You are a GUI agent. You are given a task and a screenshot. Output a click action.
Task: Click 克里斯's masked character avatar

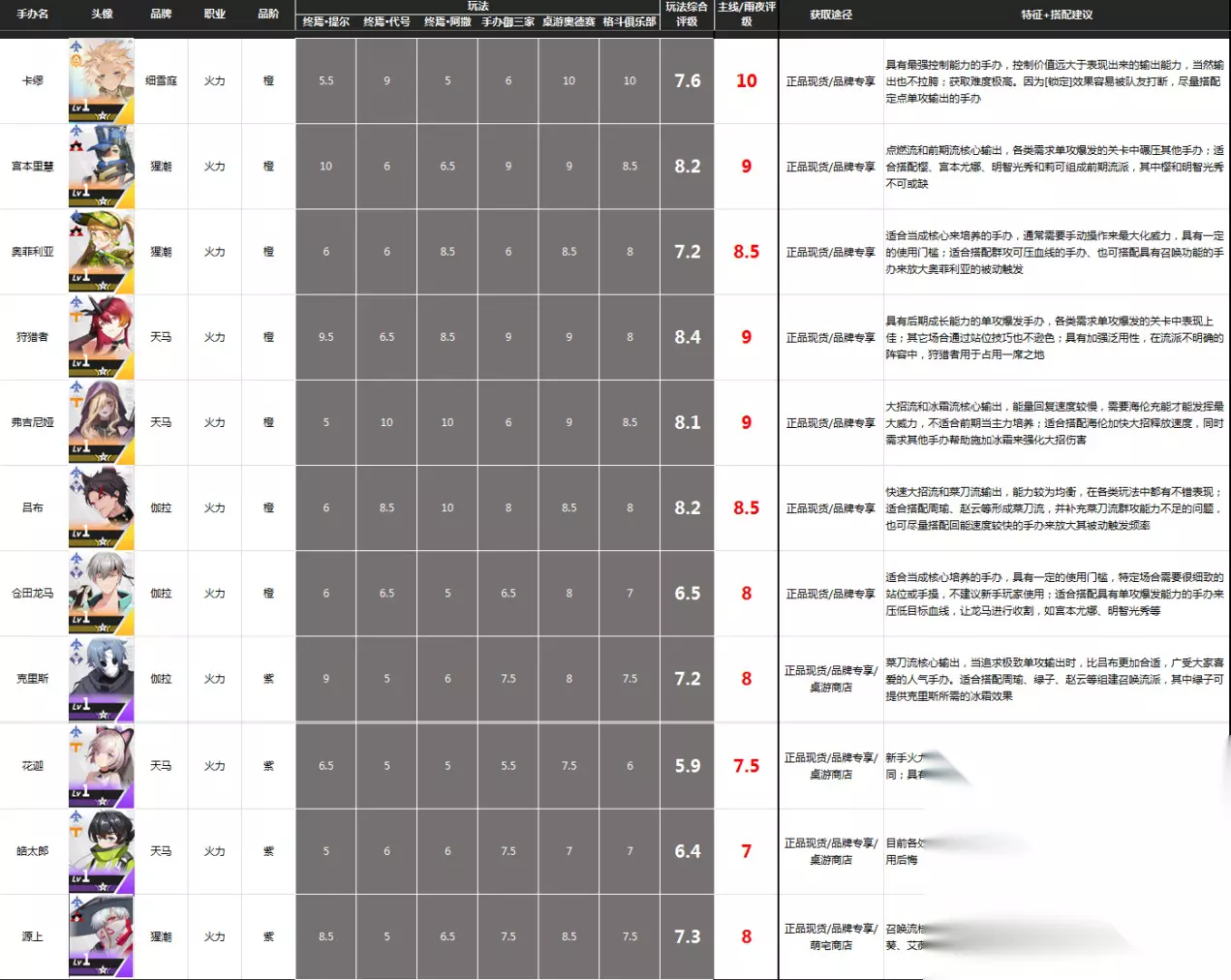pos(101,679)
